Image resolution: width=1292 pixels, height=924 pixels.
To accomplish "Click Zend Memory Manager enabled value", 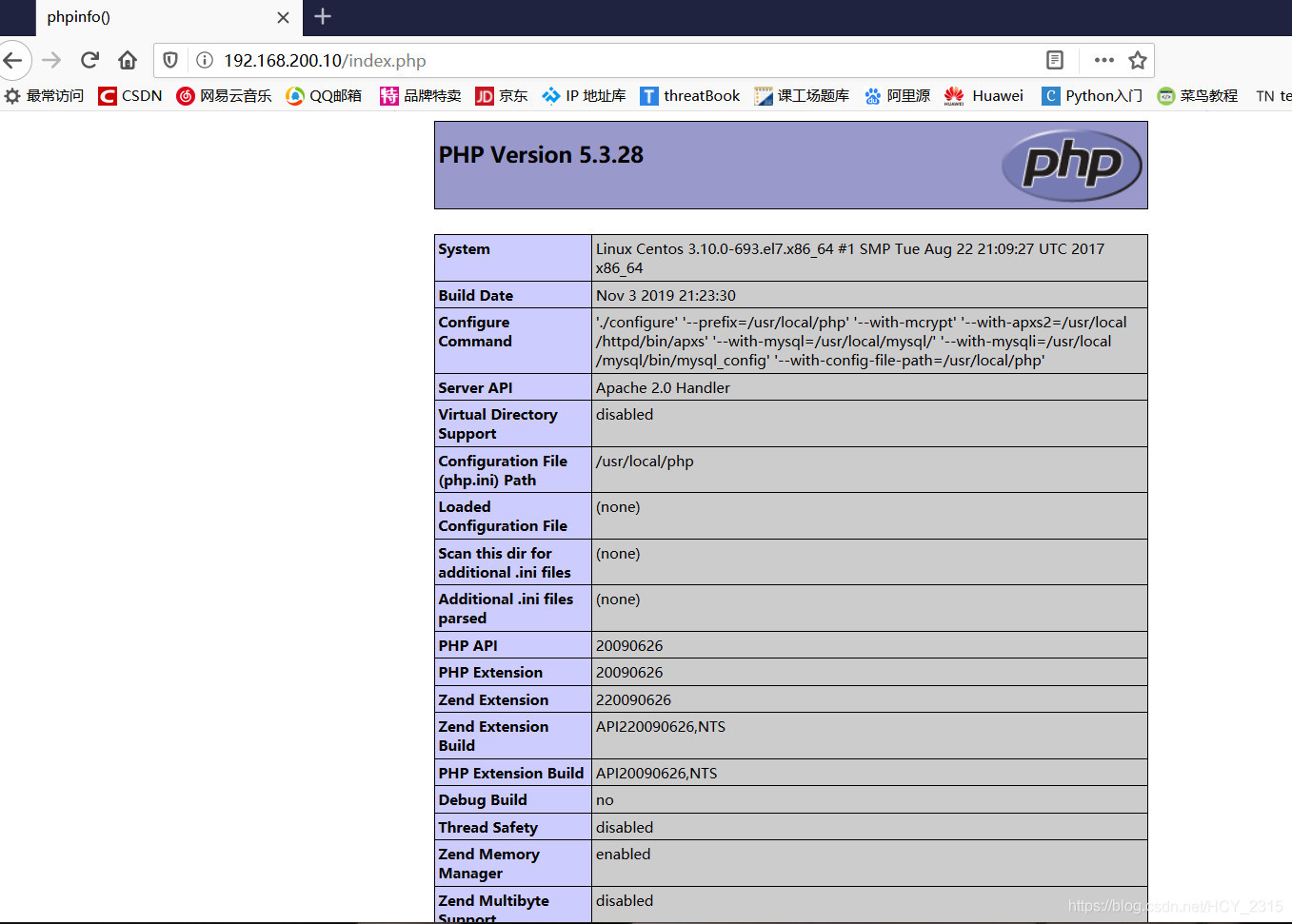I will coord(624,855).
